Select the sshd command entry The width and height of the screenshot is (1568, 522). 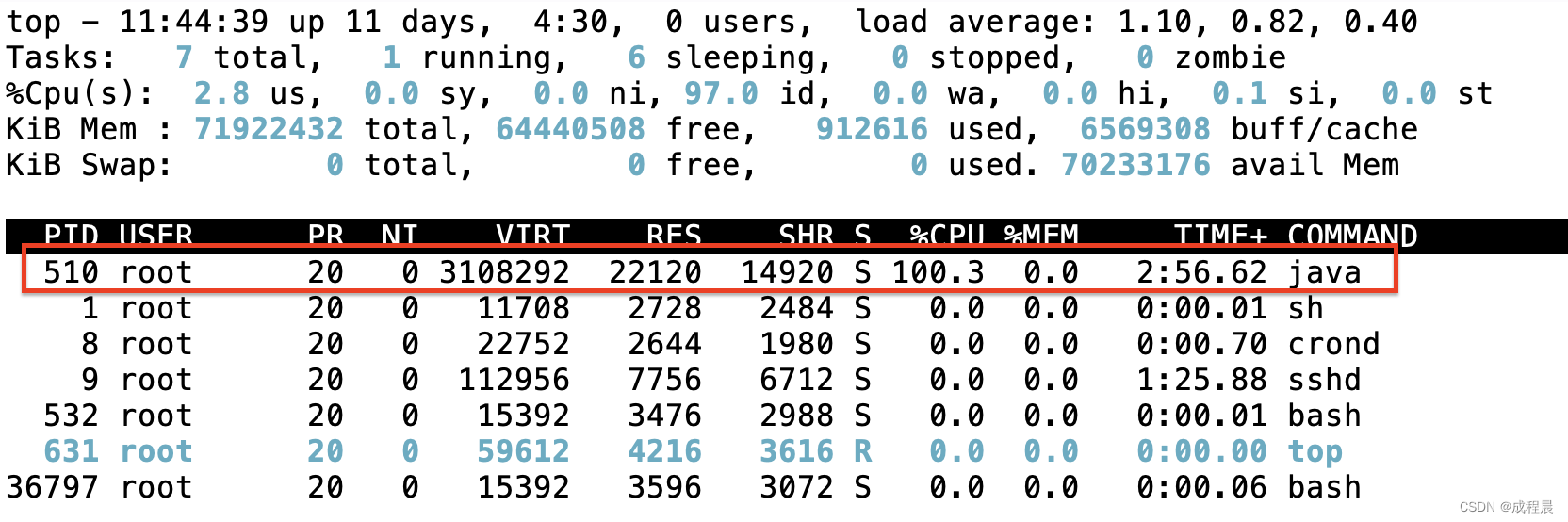coord(1324,380)
